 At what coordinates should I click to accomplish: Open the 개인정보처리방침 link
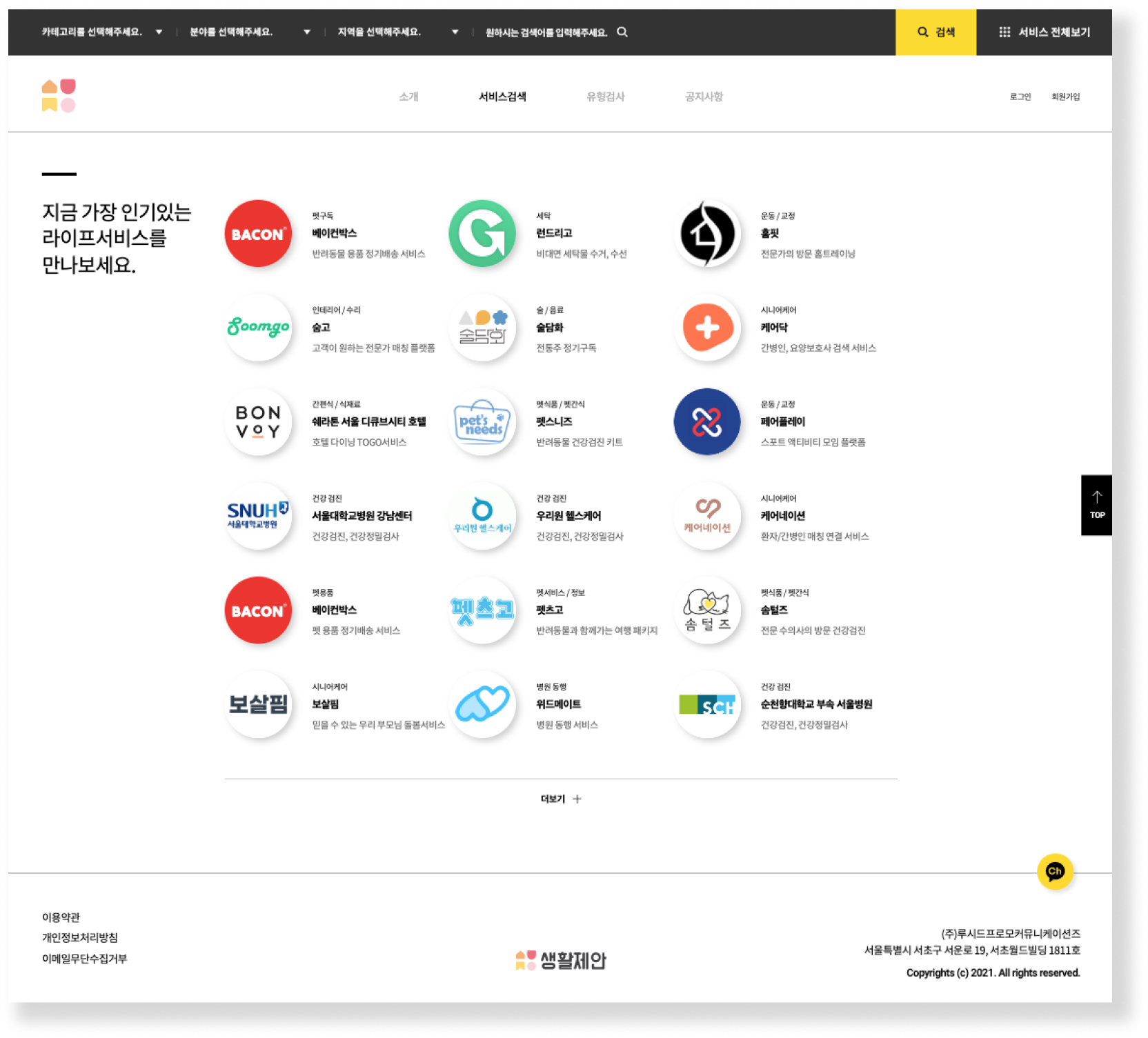(79, 937)
